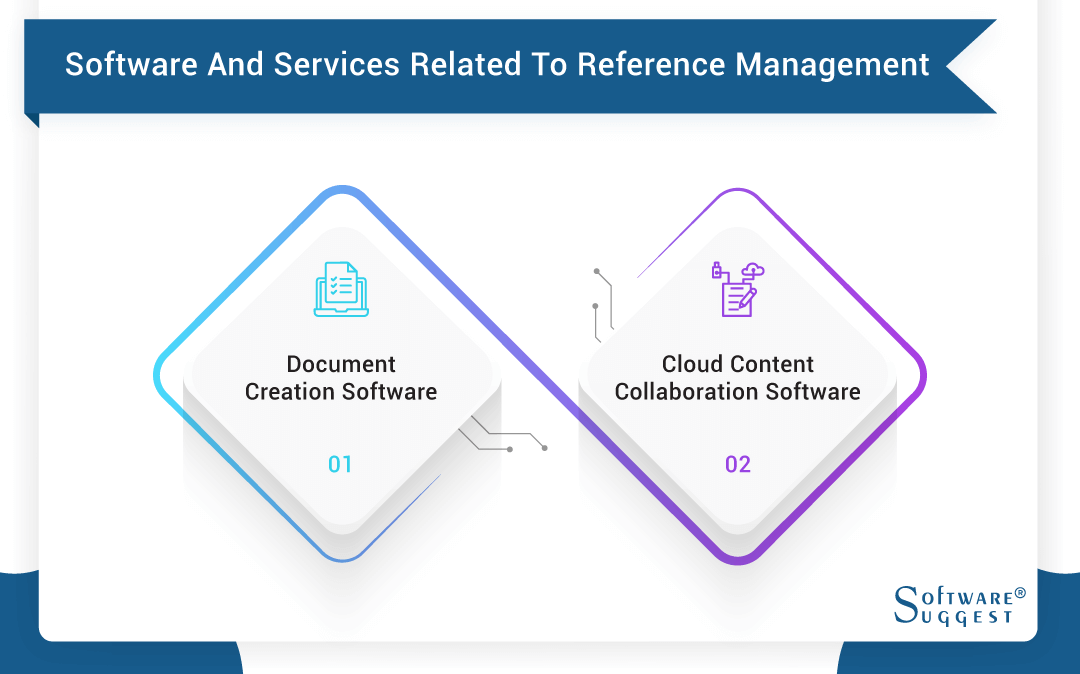The width and height of the screenshot is (1080, 674).
Task: Select the cloud-connected document icon
Action: tap(737, 290)
